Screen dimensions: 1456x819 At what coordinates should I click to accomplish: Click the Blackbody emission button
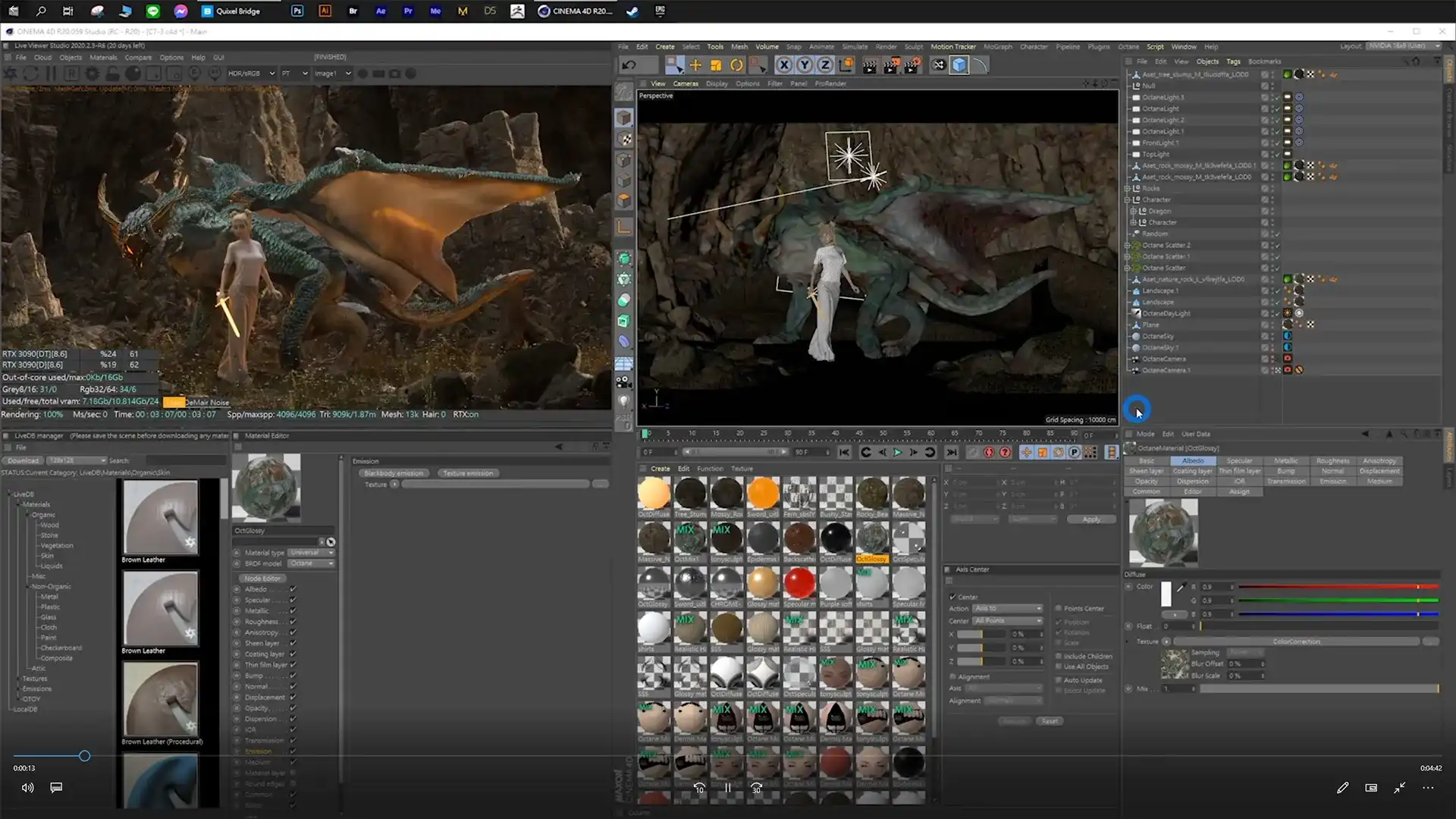tap(394, 473)
